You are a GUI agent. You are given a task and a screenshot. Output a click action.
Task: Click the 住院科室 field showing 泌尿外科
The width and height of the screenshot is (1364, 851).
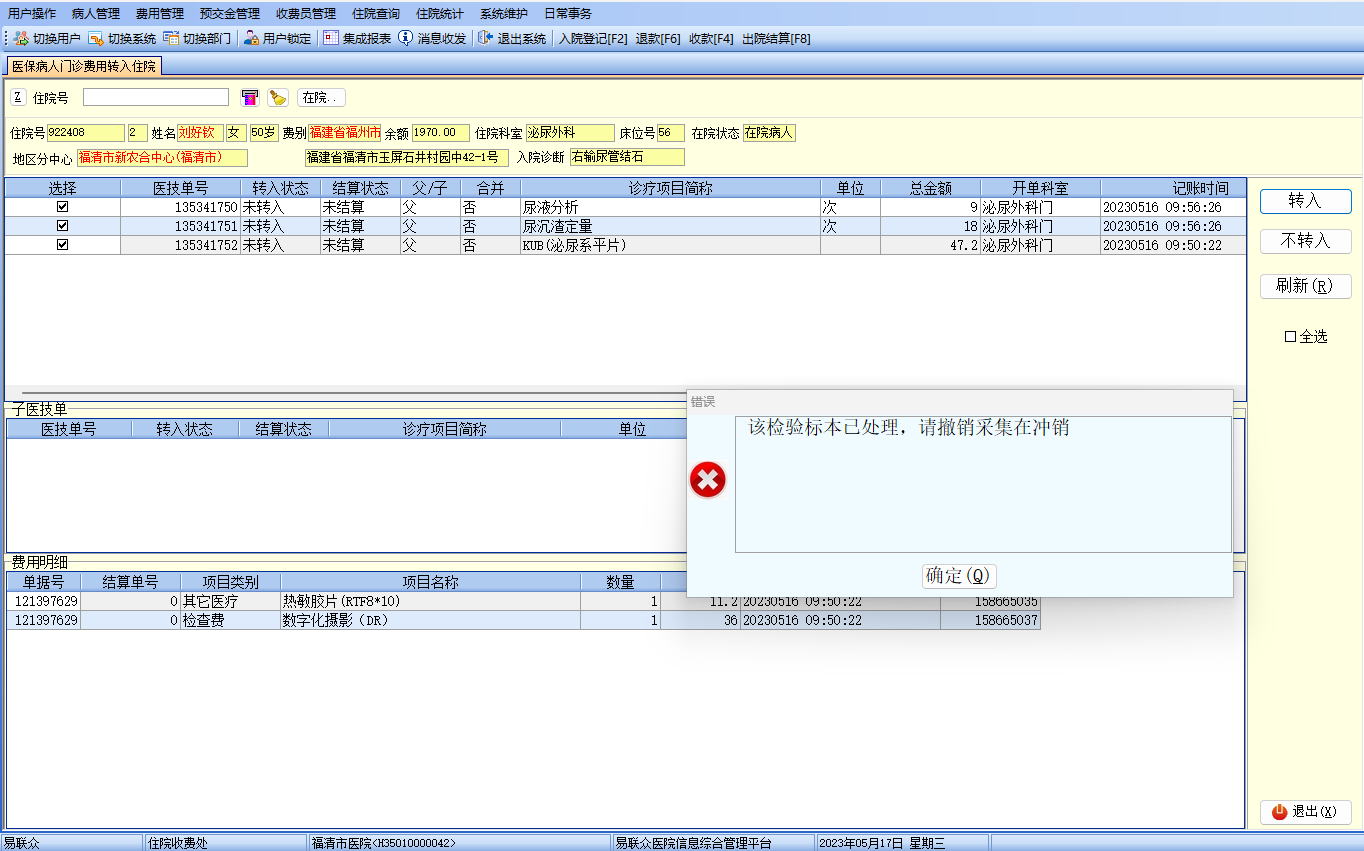[570, 133]
